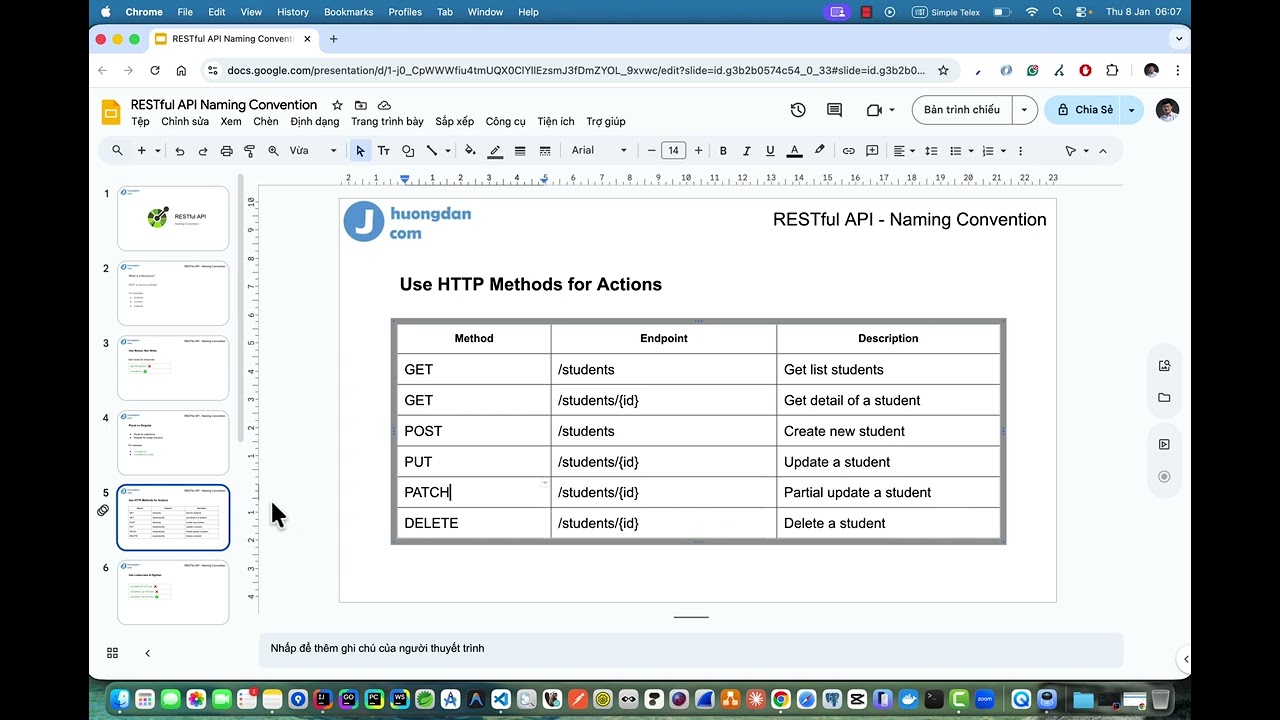This screenshot has width=1280, height=720.
Task: Open the Trang trình bày menu
Action: coord(387,122)
